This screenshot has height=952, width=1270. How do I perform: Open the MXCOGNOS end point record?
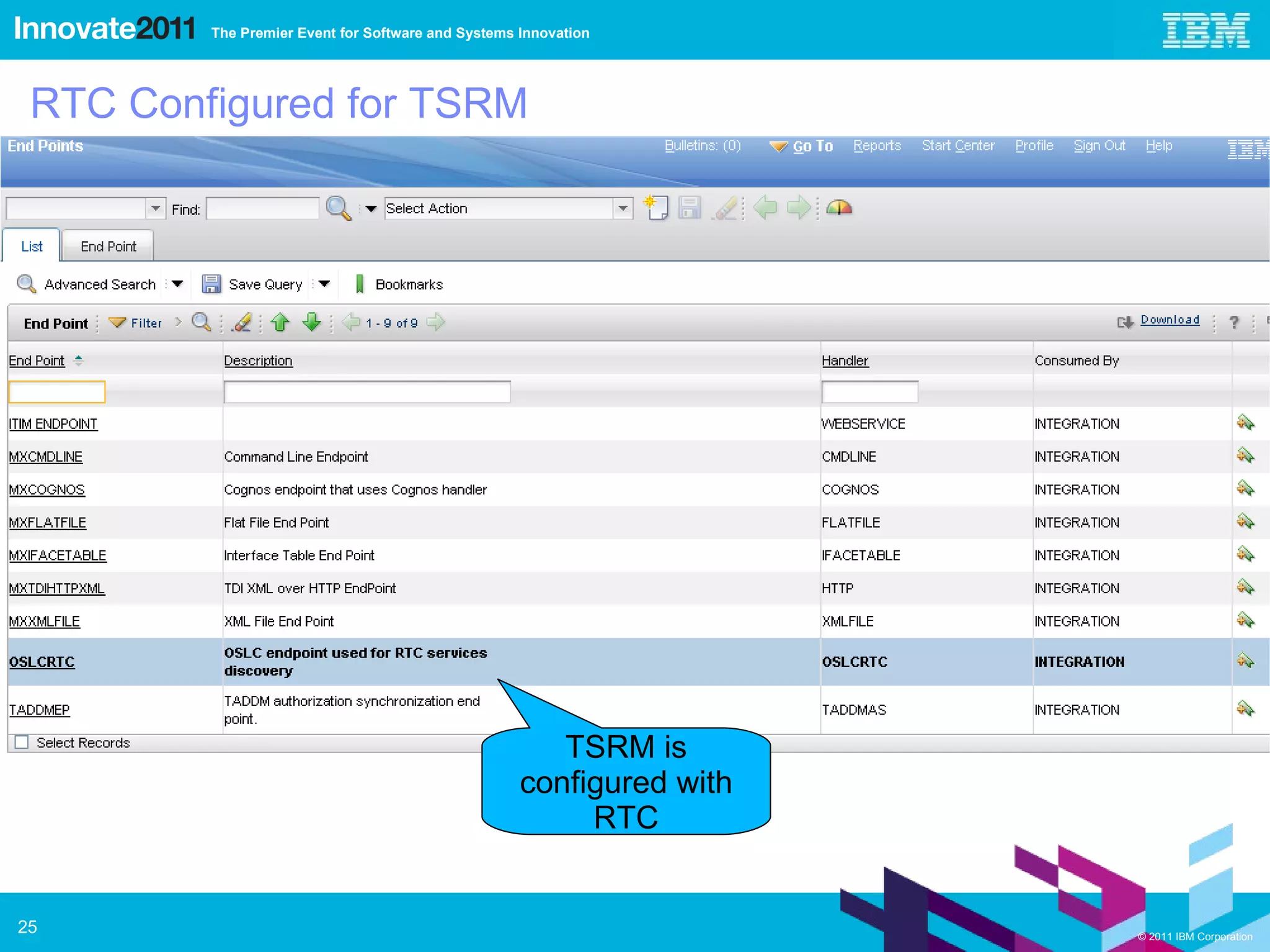point(47,490)
